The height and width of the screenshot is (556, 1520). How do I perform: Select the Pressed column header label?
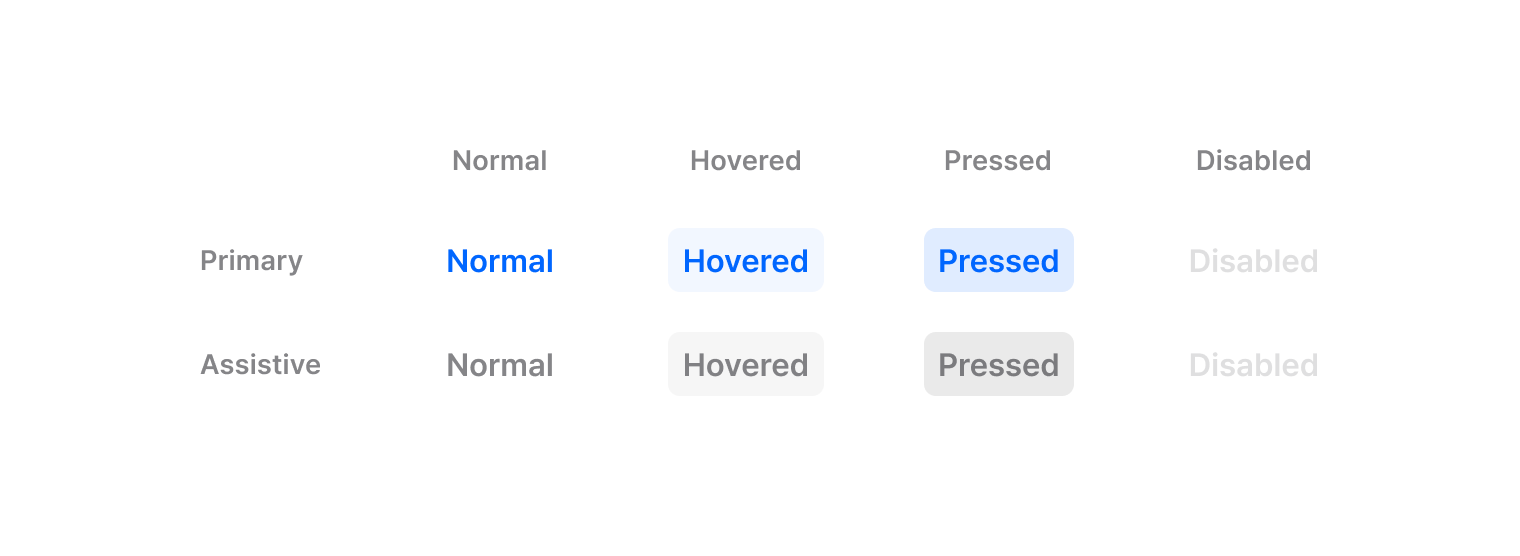997,161
